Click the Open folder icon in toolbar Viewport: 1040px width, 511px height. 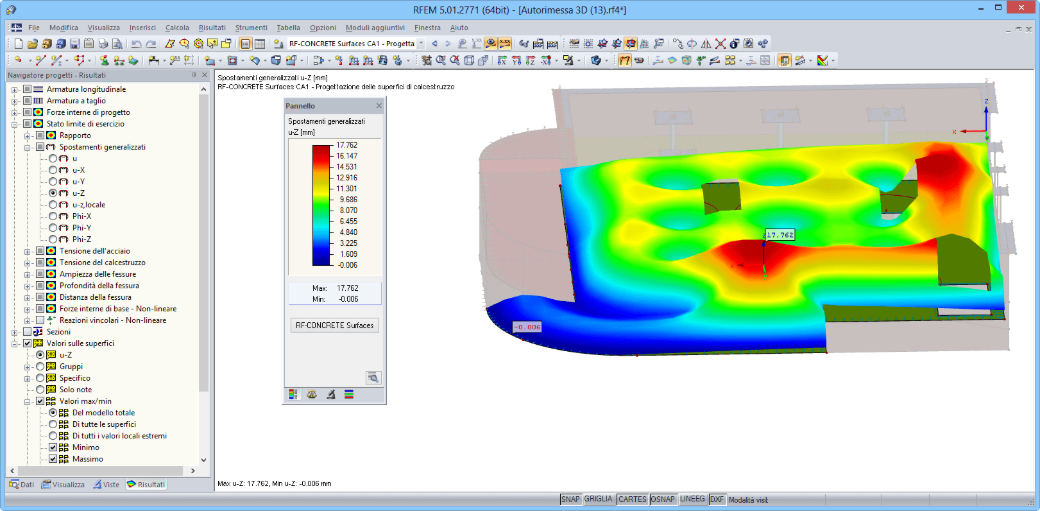pos(33,44)
